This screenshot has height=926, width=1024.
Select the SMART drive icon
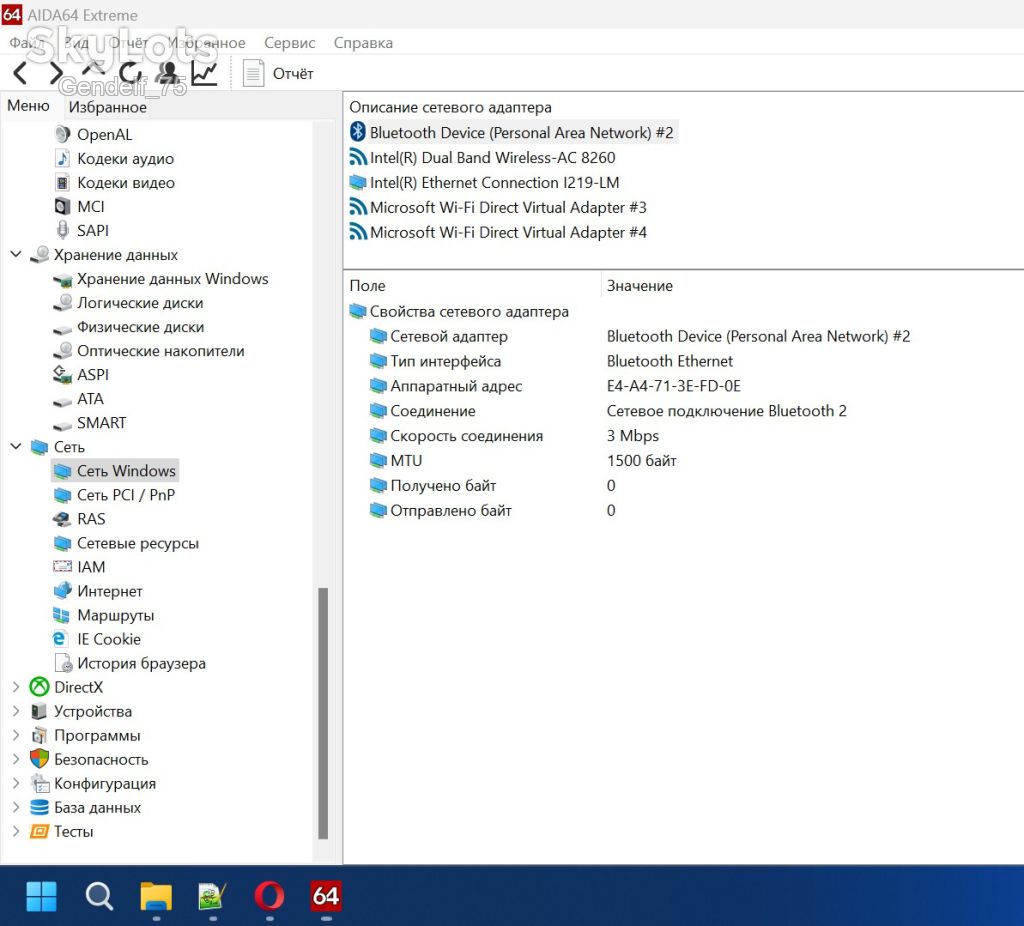(63, 424)
